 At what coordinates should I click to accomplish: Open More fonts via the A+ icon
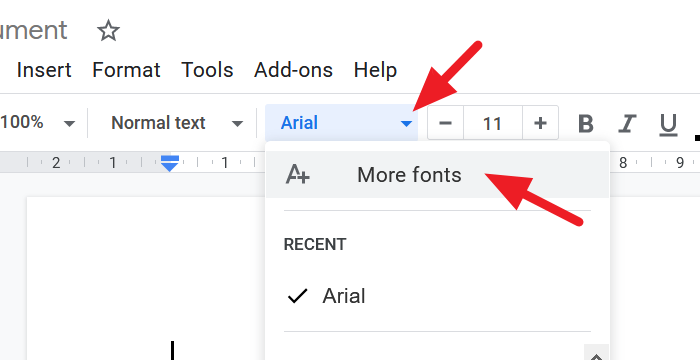(x=297, y=174)
